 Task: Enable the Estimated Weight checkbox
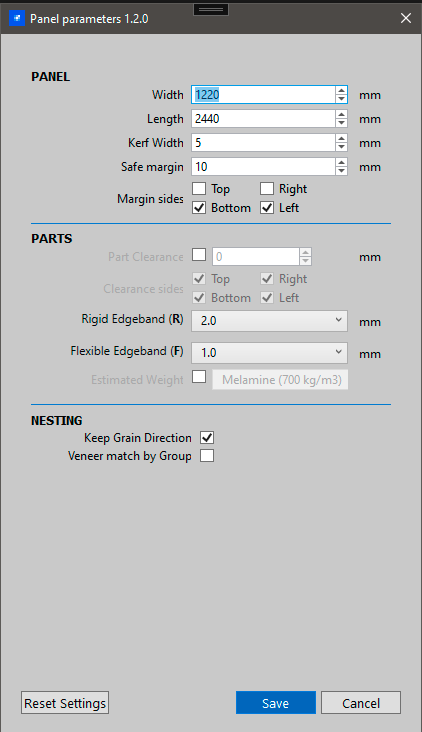click(x=199, y=377)
